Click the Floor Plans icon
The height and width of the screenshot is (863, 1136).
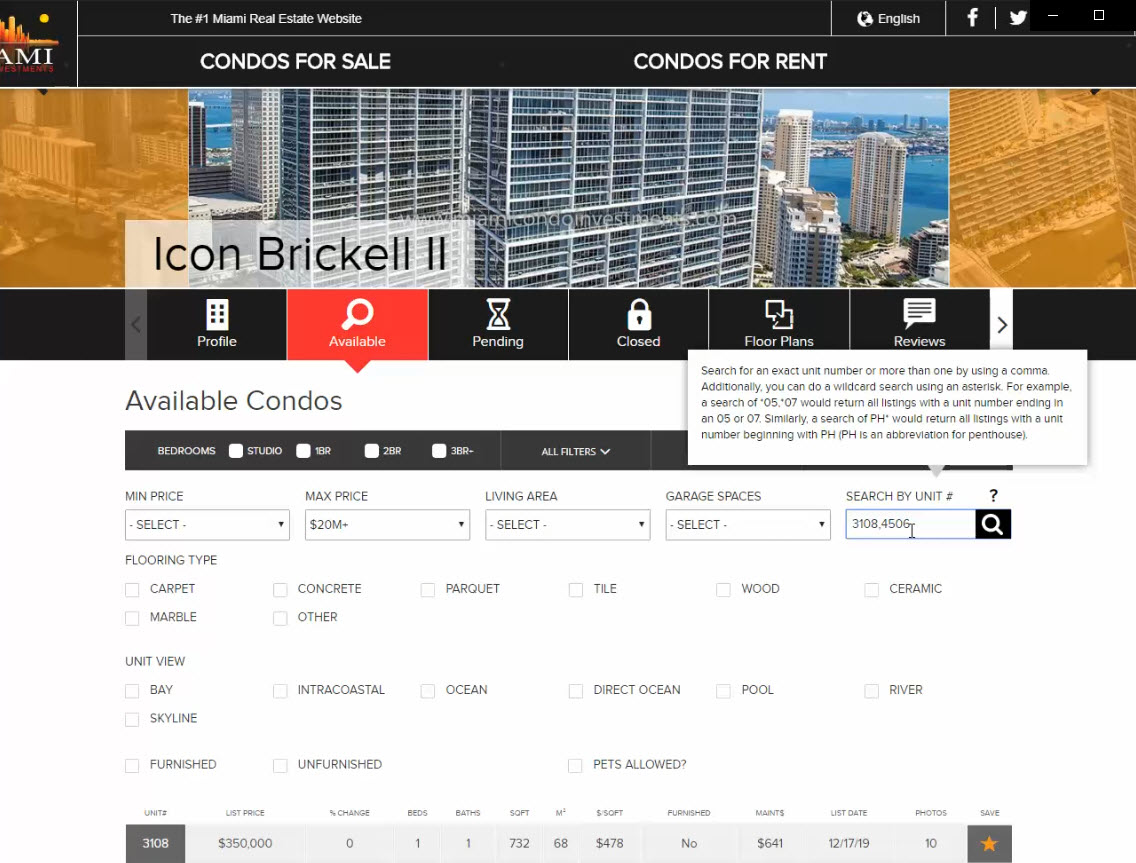(778, 314)
